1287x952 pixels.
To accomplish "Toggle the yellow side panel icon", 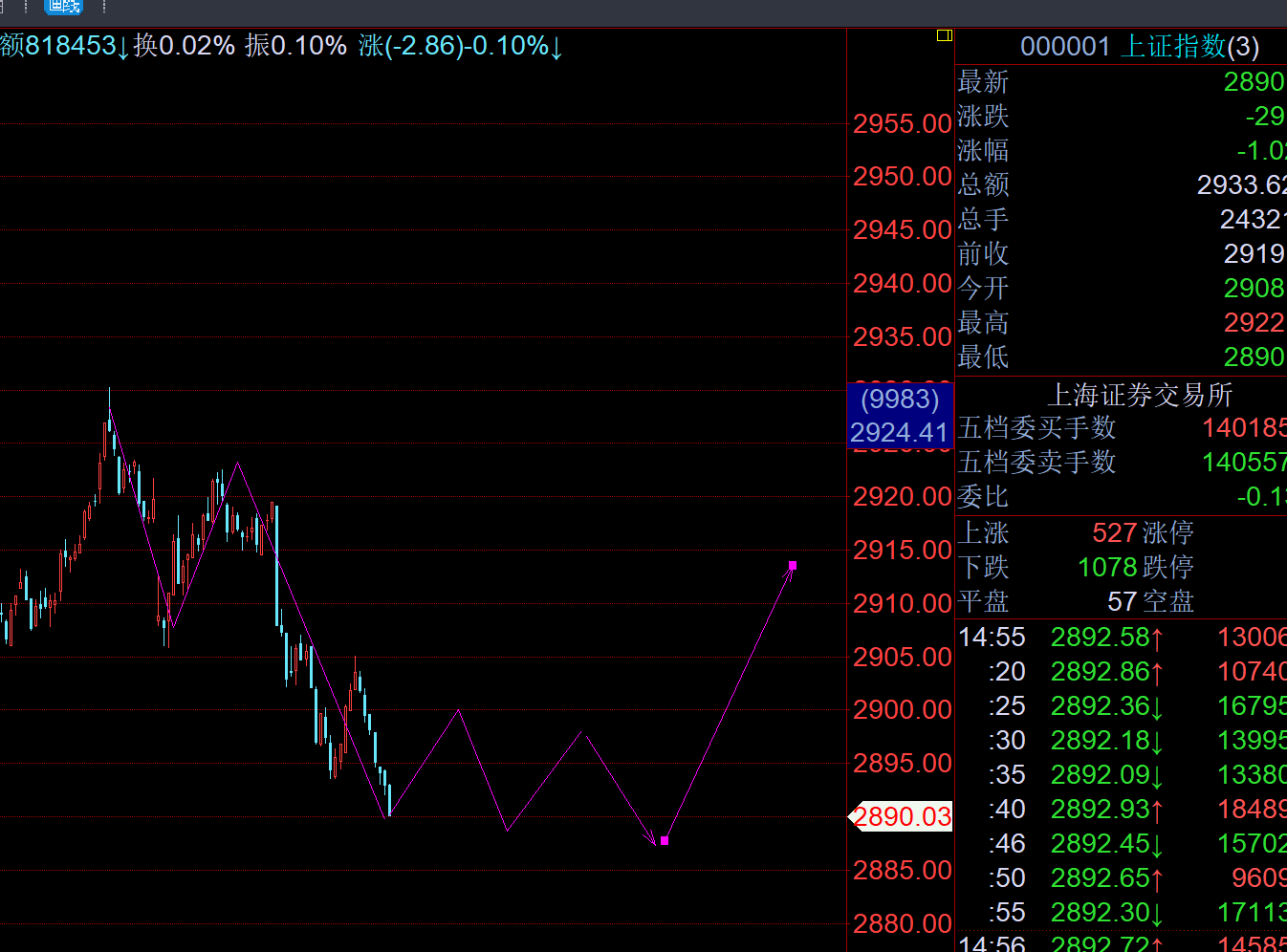I will [944, 35].
